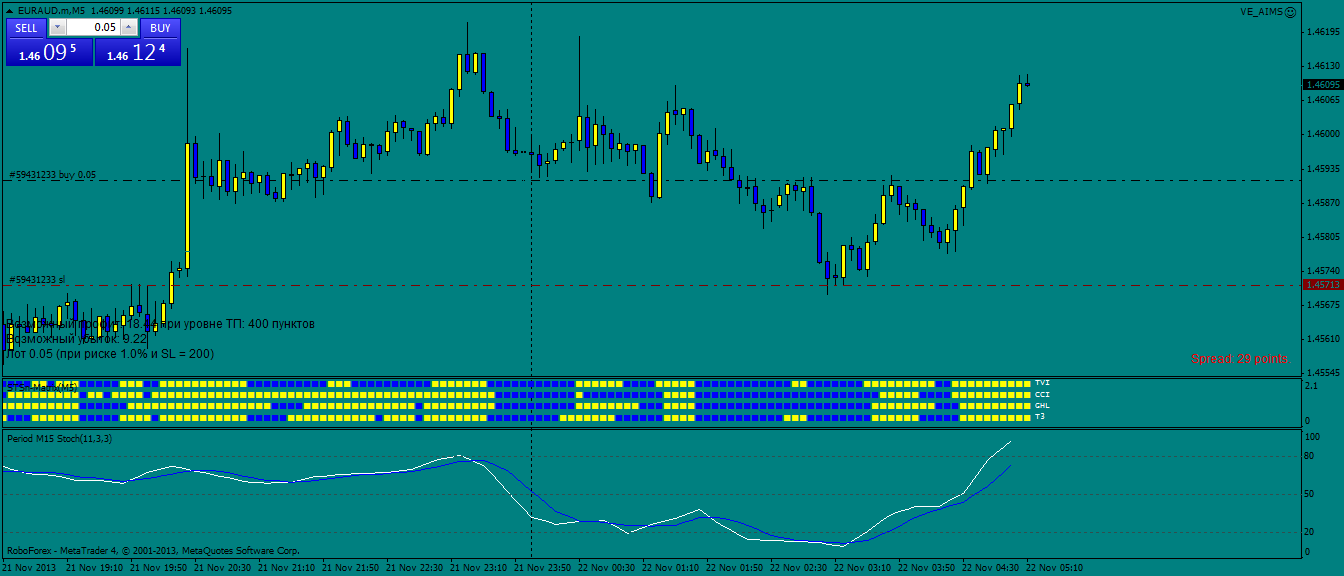
Task: Click the 22 Nov 02:30 time axis label
Action: 798,567
